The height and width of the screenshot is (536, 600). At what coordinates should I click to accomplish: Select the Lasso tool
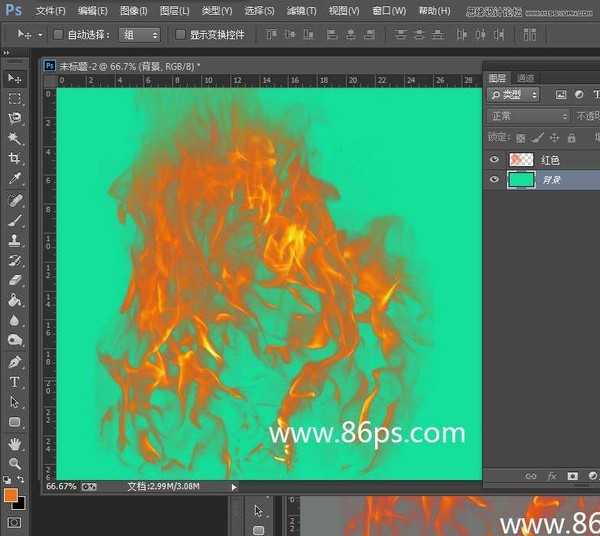click(15, 118)
